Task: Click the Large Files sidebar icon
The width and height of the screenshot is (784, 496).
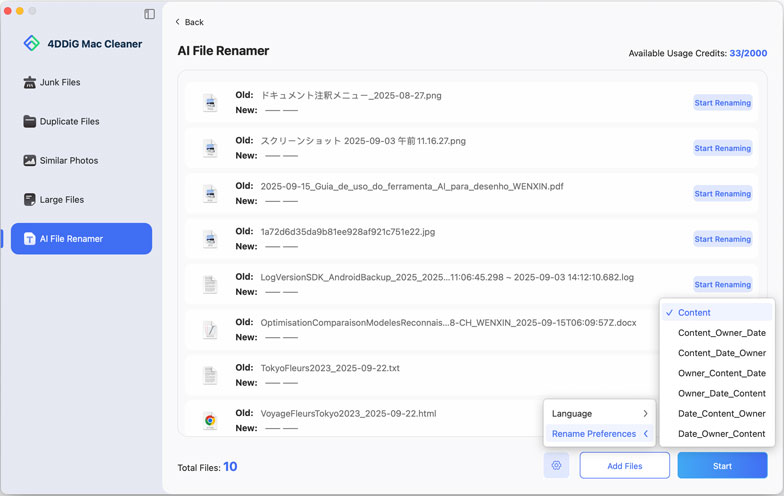Action: pyautogui.click(x=30, y=200)
